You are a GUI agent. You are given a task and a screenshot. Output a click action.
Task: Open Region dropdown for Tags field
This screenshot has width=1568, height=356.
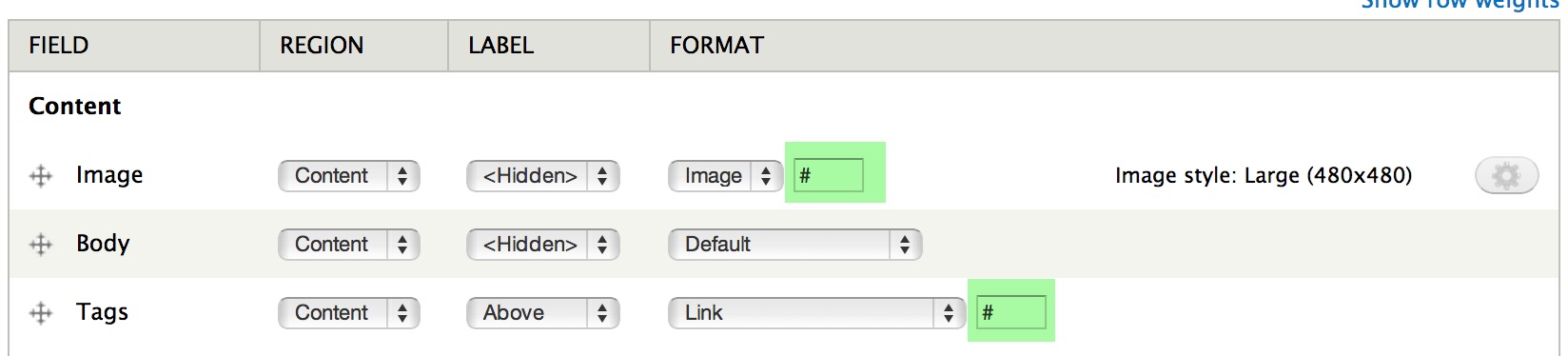pyautogui.click(x=349, y=313)
